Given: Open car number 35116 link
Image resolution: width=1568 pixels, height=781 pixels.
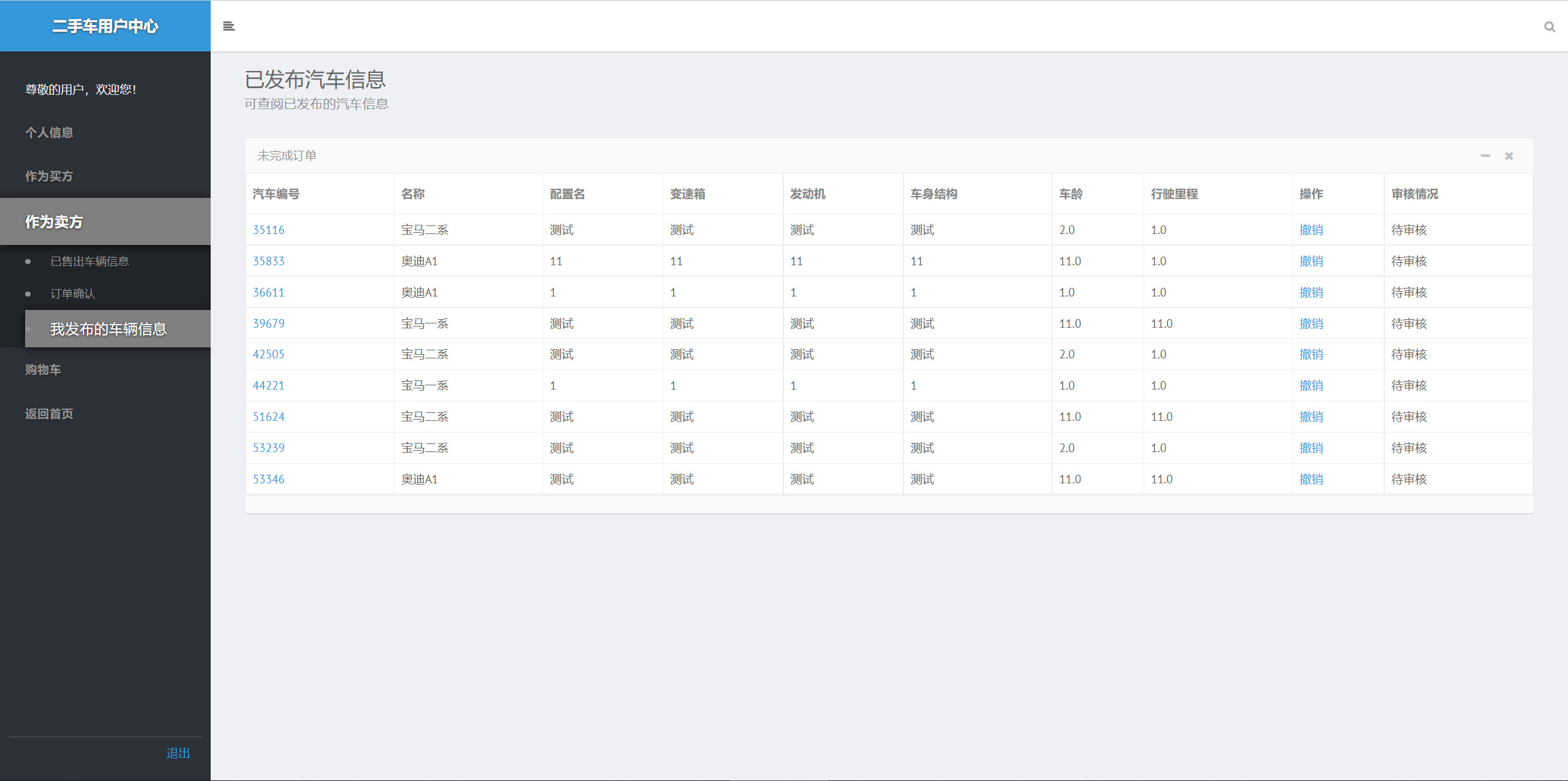Looking at the screenshot, I should (268, 230).
